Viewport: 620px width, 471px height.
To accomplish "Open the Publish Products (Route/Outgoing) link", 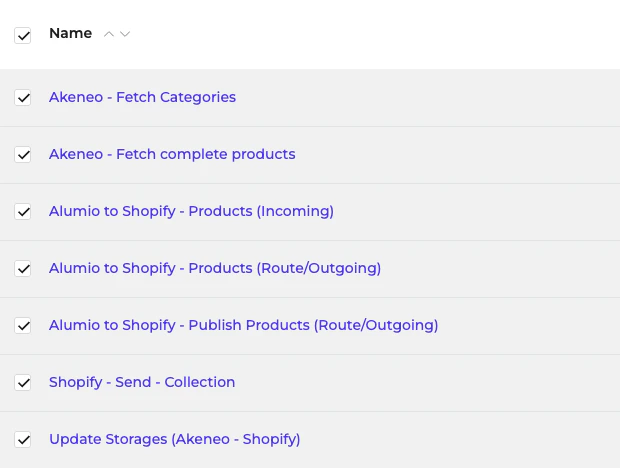I will [x=243, y=326].
